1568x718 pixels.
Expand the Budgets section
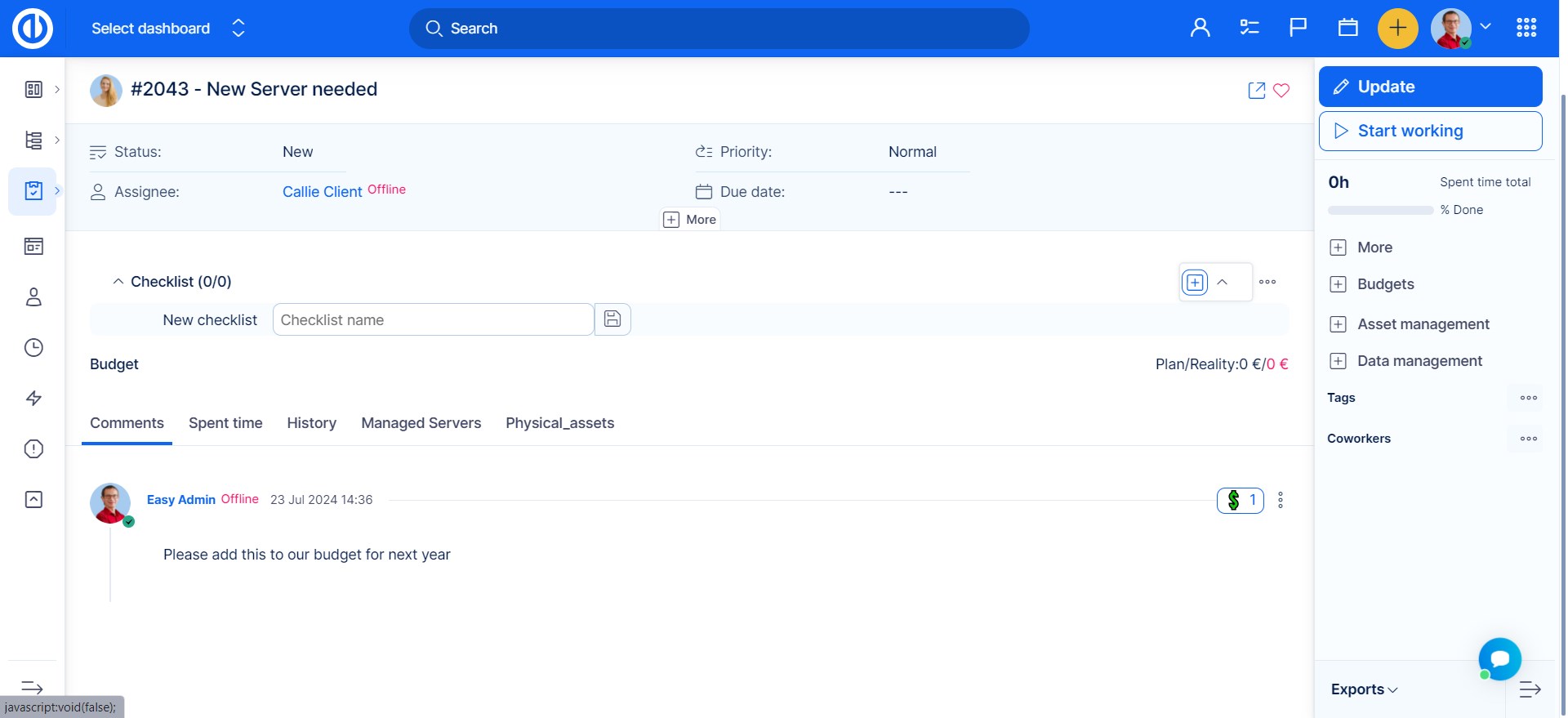pyautogui.click(x=1385, y=284)
